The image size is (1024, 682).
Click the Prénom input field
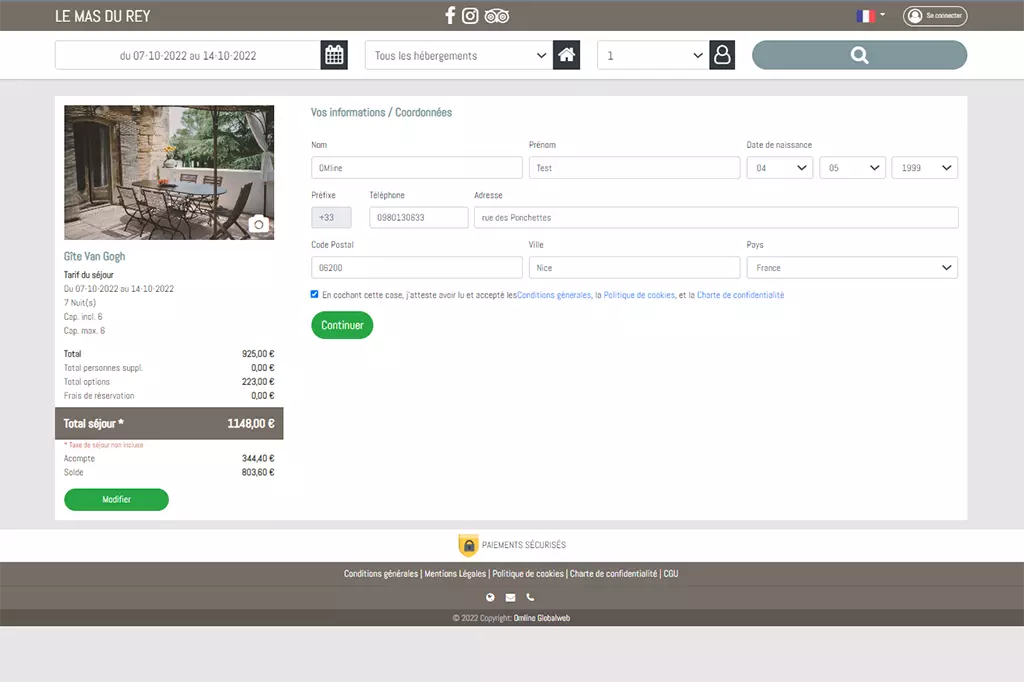click(634, 168)
